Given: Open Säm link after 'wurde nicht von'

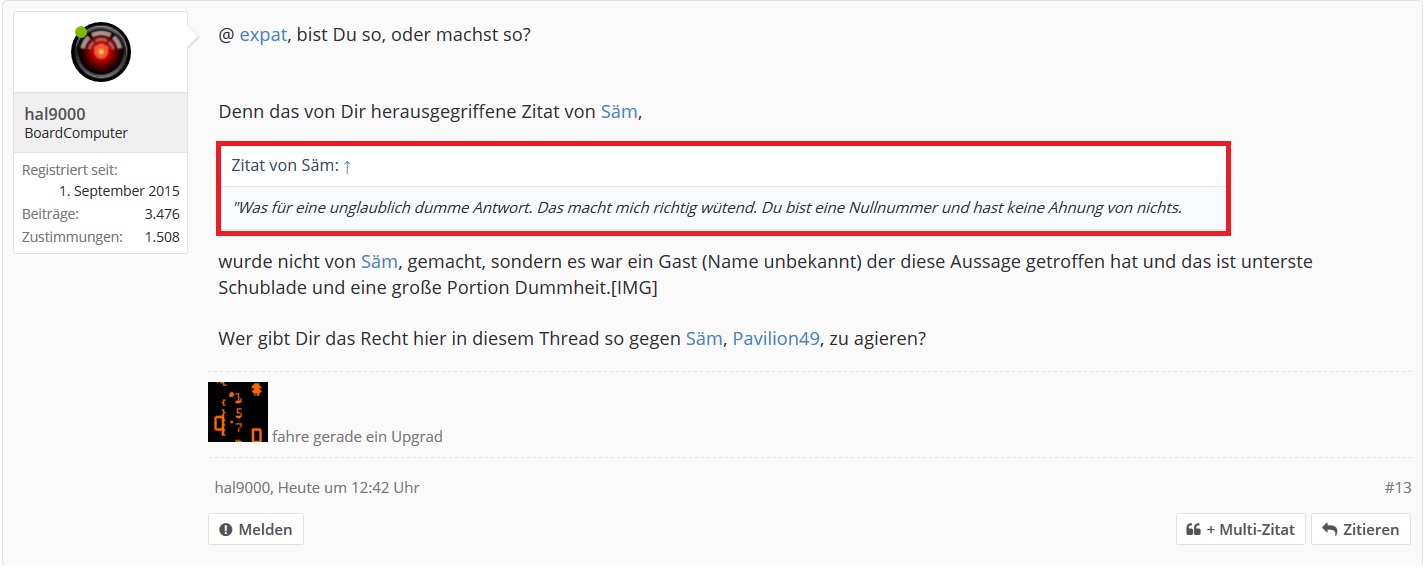Looking at the screenshot, I should point(379,262).
